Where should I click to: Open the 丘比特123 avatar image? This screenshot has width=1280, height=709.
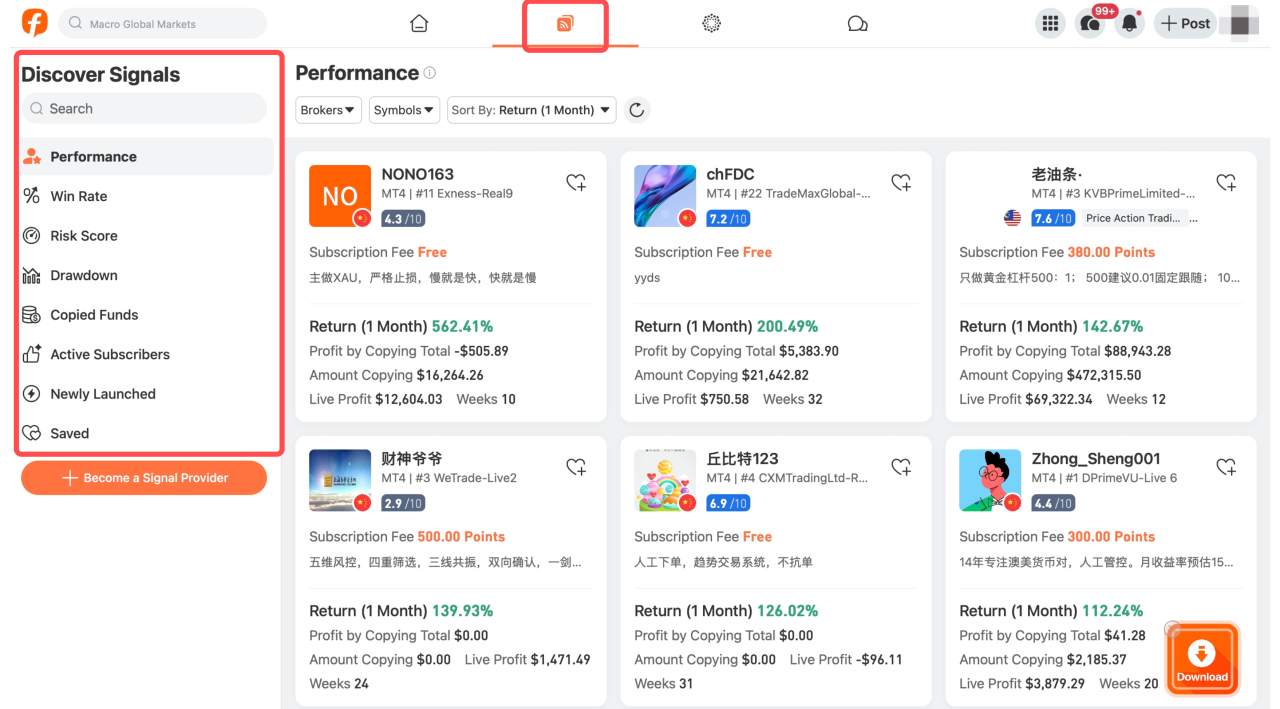point(665,480)
